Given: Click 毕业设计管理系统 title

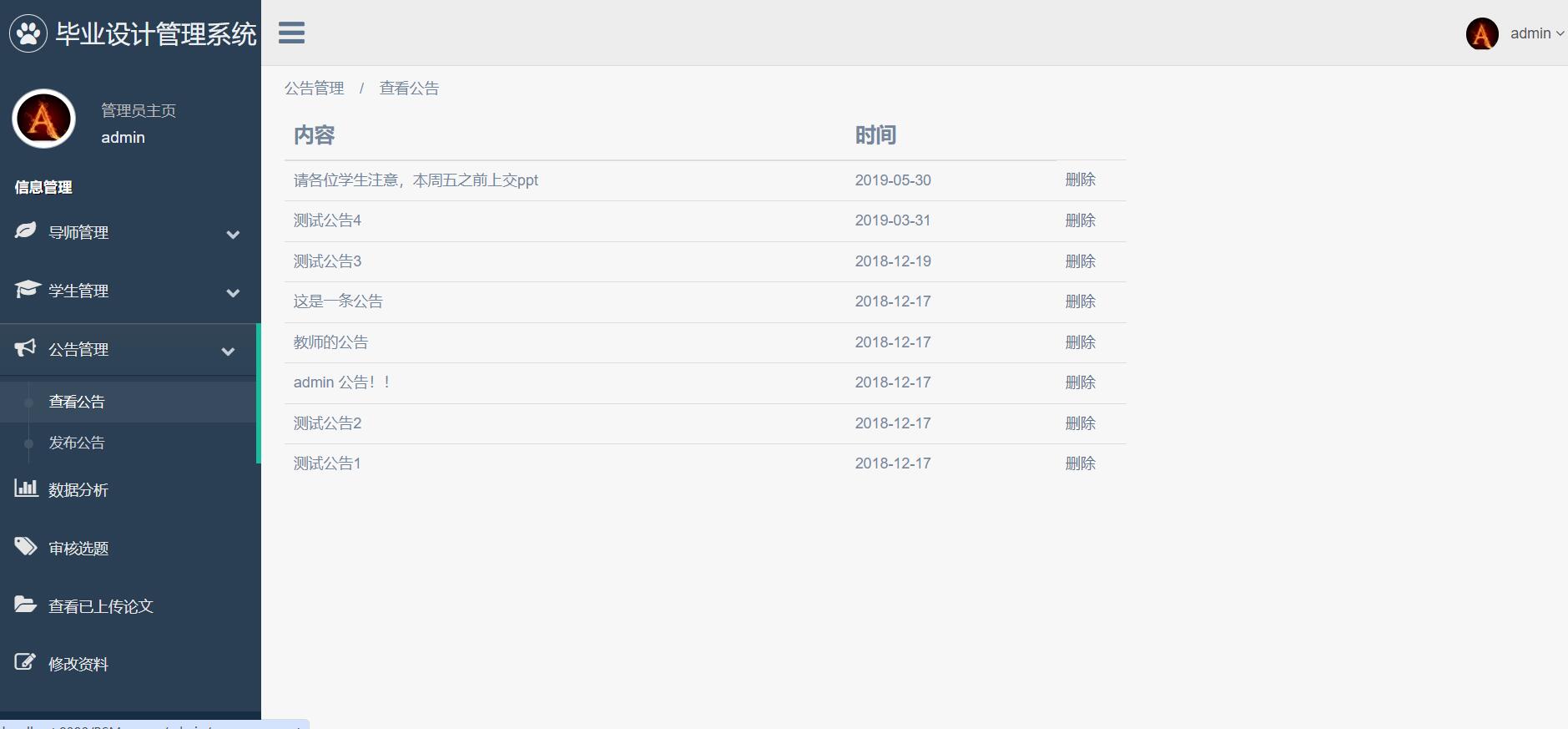Looking at the screenshot, I should [156, 34].
